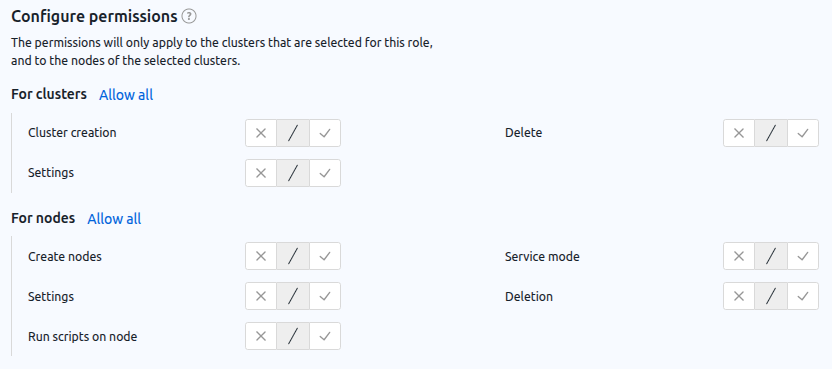The height and width of the screenshot is (369, 832).
Task: Allow cluster Delete with checkmark icon
Action: pos(803,133)
